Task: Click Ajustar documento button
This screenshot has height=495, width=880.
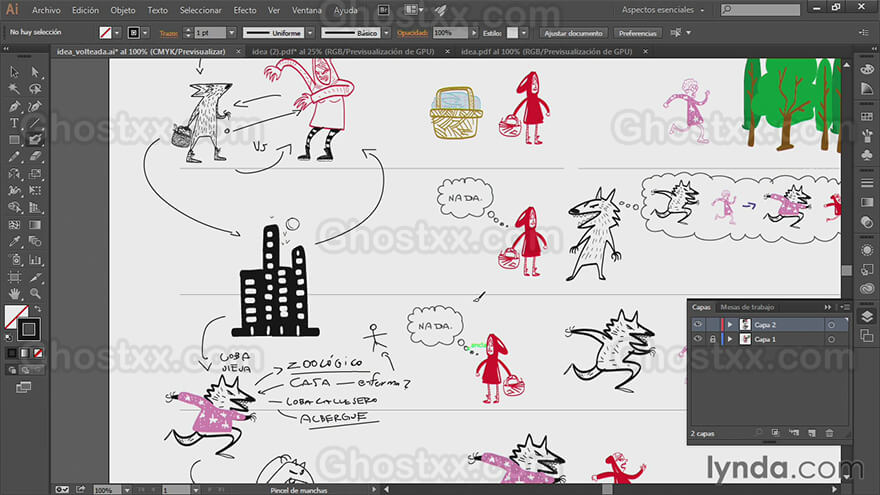Action: pyautogui.click(x=573, y=33)
